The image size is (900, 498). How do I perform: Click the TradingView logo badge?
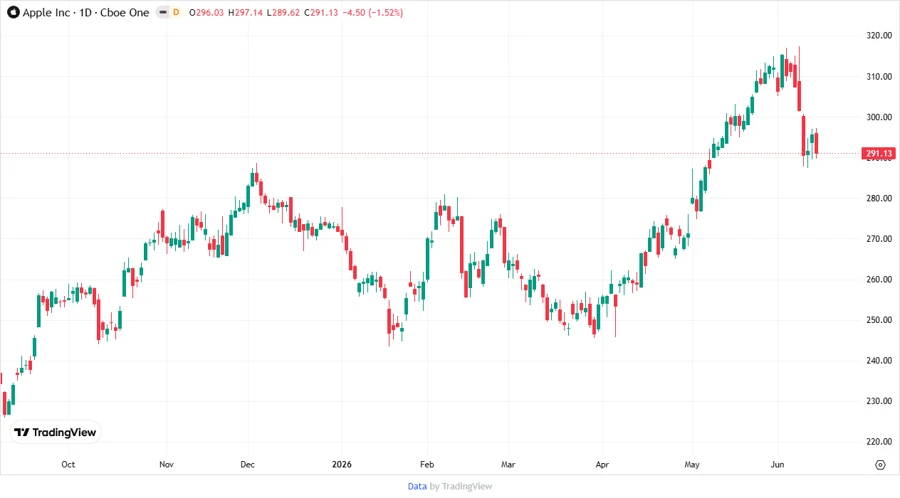tap(55, 432)
